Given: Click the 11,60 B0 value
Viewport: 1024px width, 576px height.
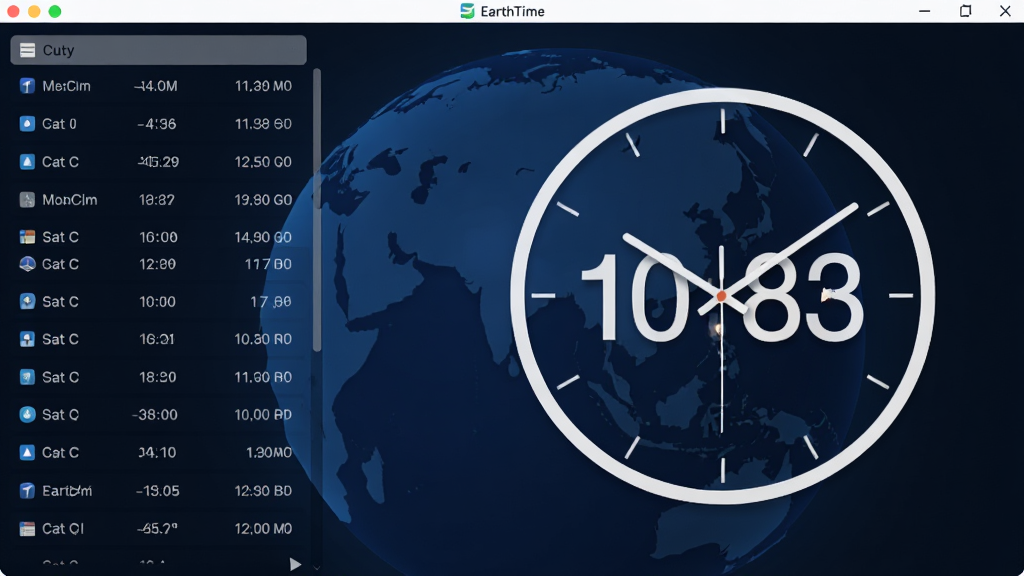Looking at the screenshot, I should click(263, 377).
